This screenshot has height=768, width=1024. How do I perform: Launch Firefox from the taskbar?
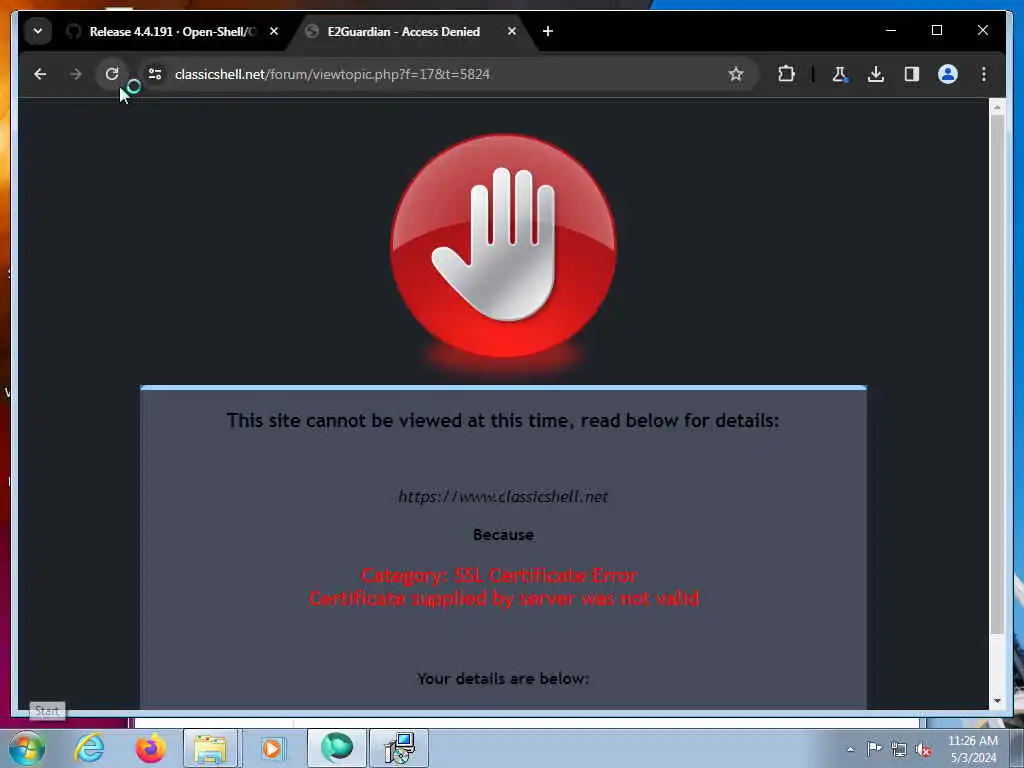point(150,748)
